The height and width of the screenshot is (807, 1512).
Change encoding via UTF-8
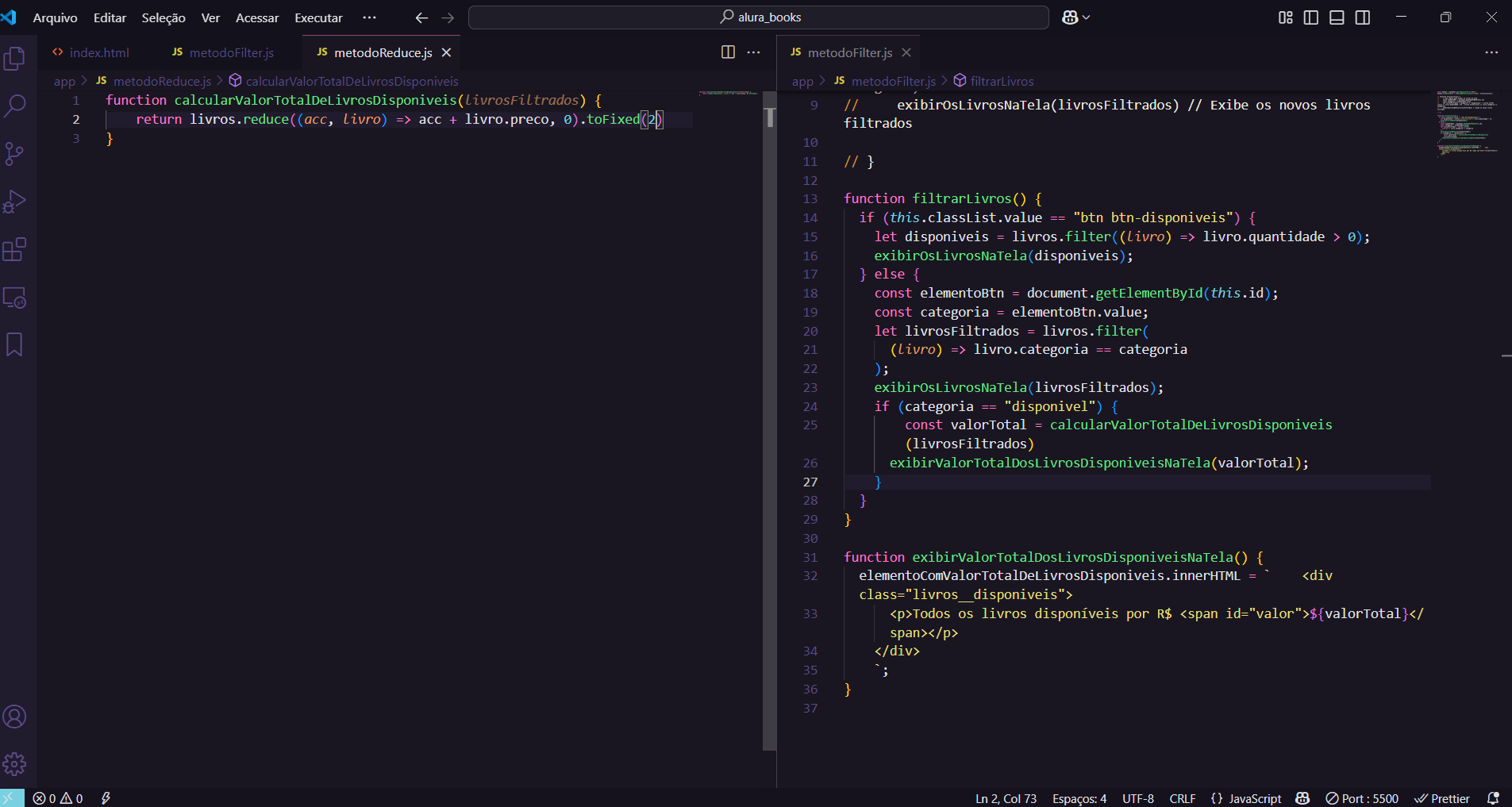coord(1137,798)
